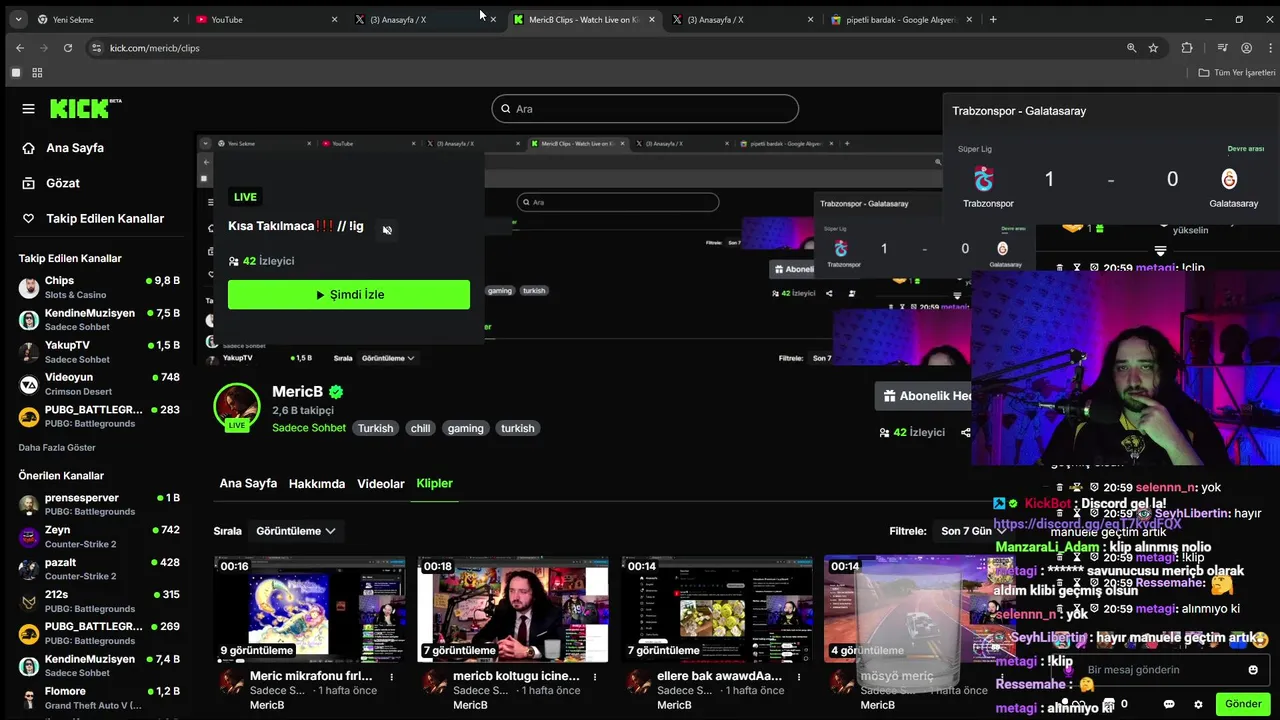
Task: Click the chat bubble icon beside settings
Action: (1169, 704)
